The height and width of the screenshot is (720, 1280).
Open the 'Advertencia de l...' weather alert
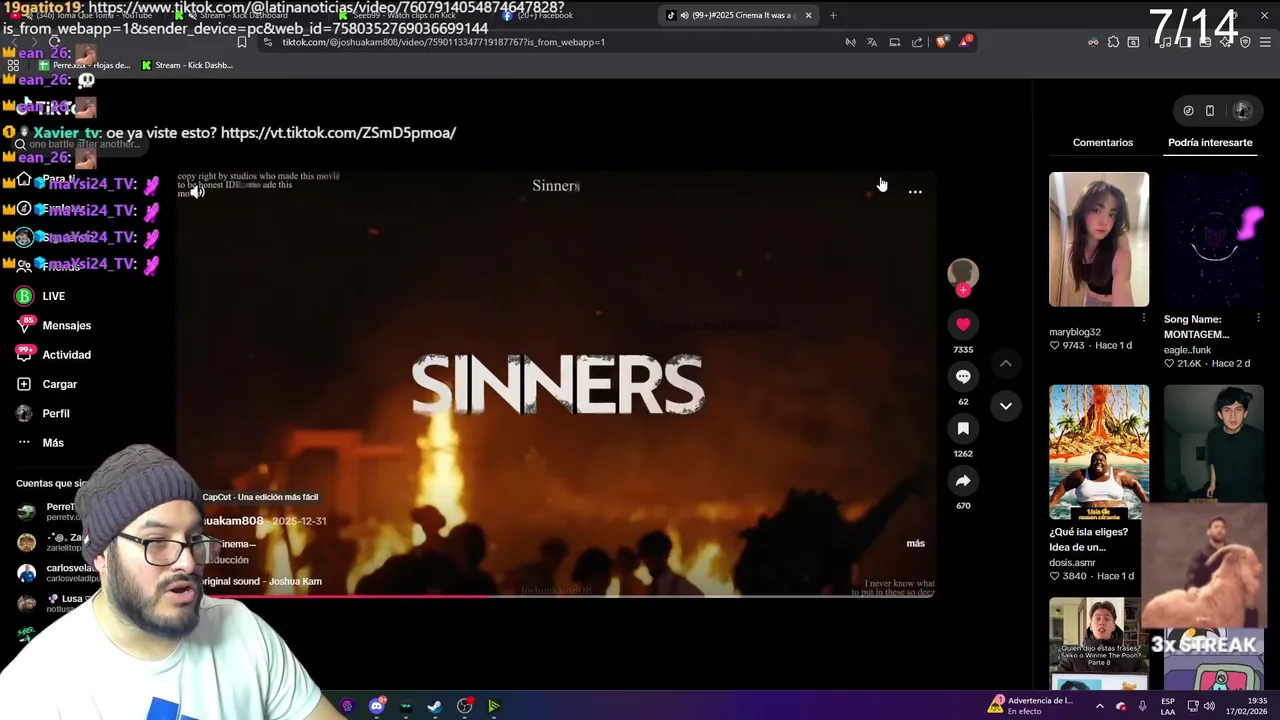coord(1030,706)
